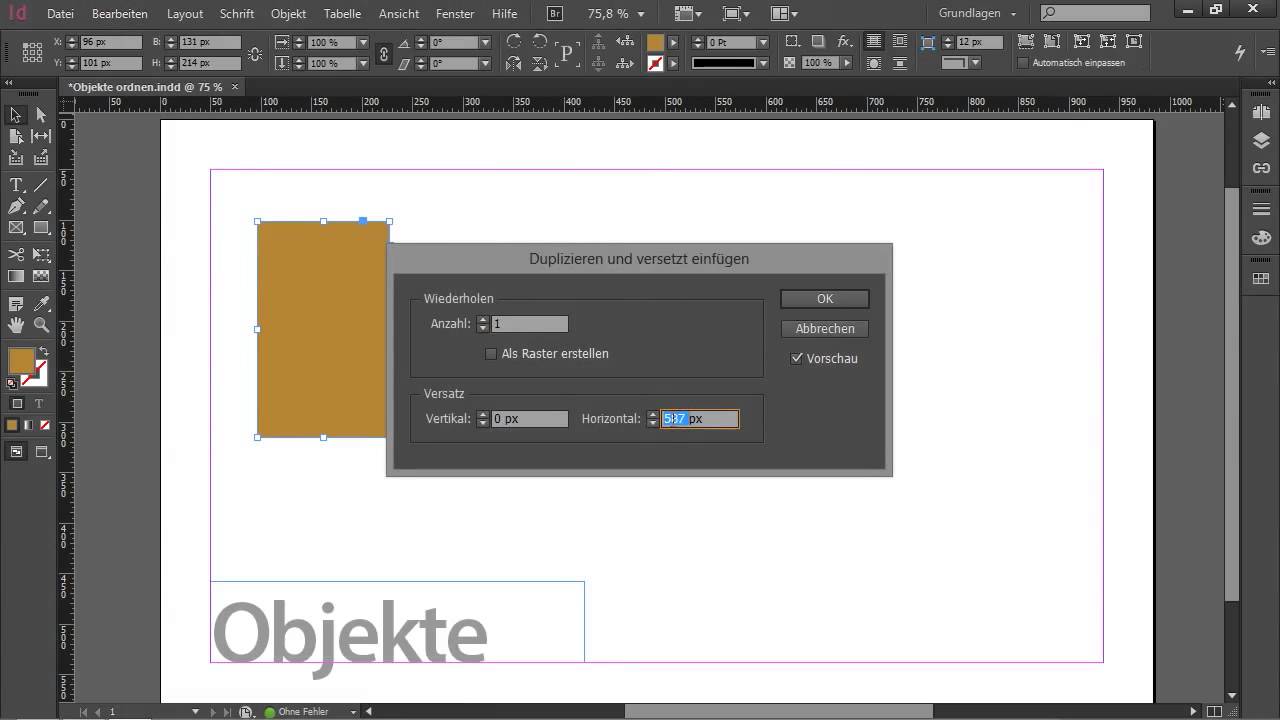The height and width of the screenshot is (720, 1280).
Task: Select the Rectangle tool
Action: point(41,228)
